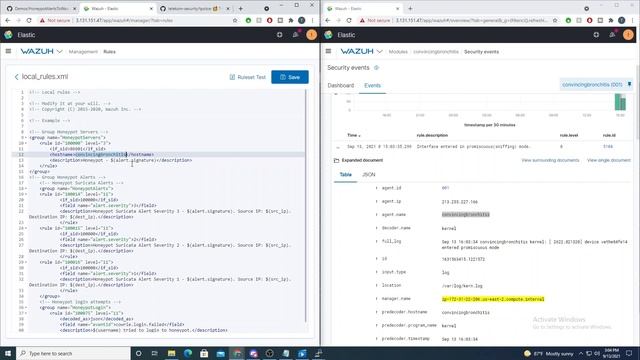The height and width of the screenshot is (360, 640).
Task: Toggle agent.name field details
Action: 376,215
